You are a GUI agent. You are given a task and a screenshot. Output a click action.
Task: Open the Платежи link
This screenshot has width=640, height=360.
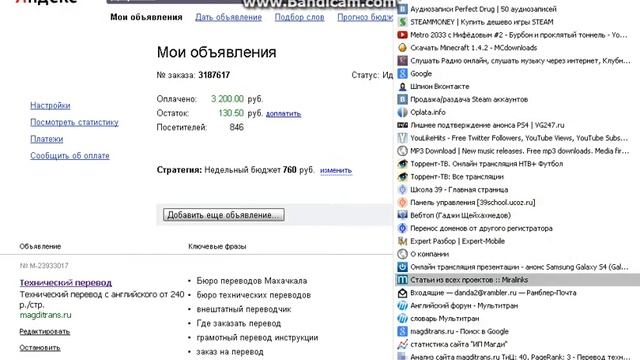point(47,139)
